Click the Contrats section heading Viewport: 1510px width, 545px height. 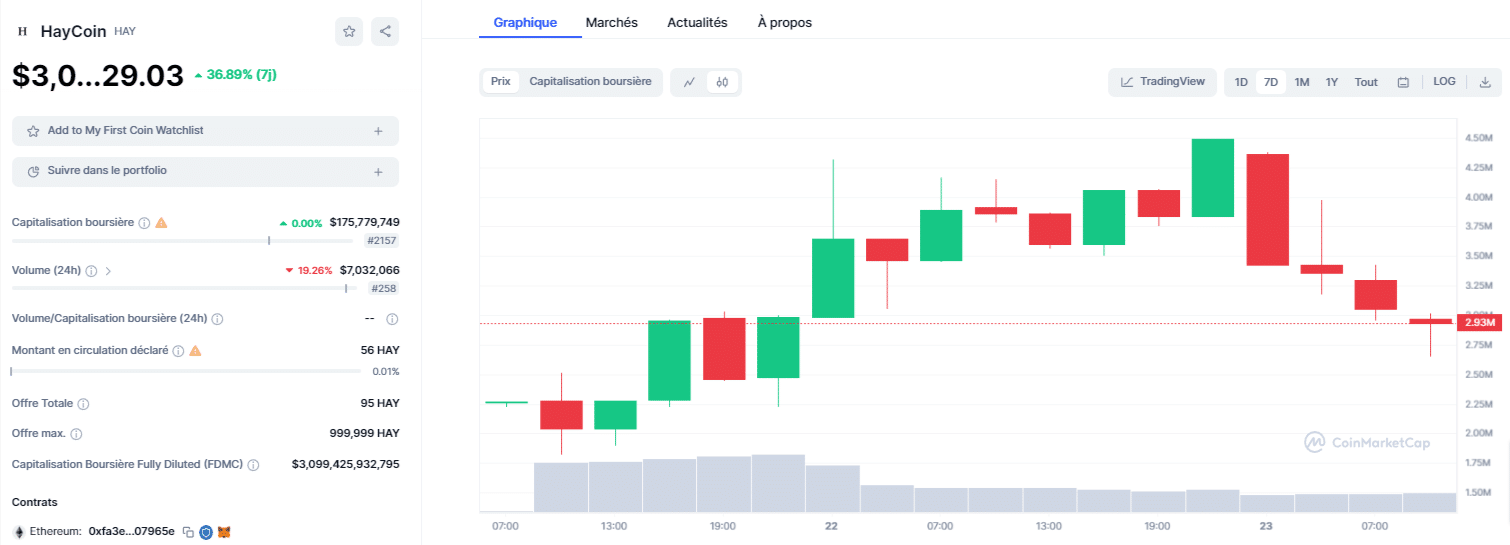coord(35,502)
